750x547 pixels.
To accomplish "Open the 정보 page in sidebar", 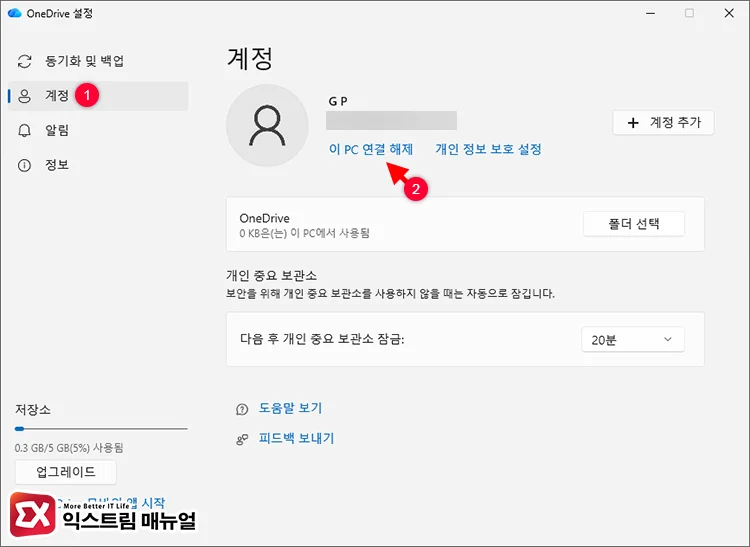I will click(57, 164).
